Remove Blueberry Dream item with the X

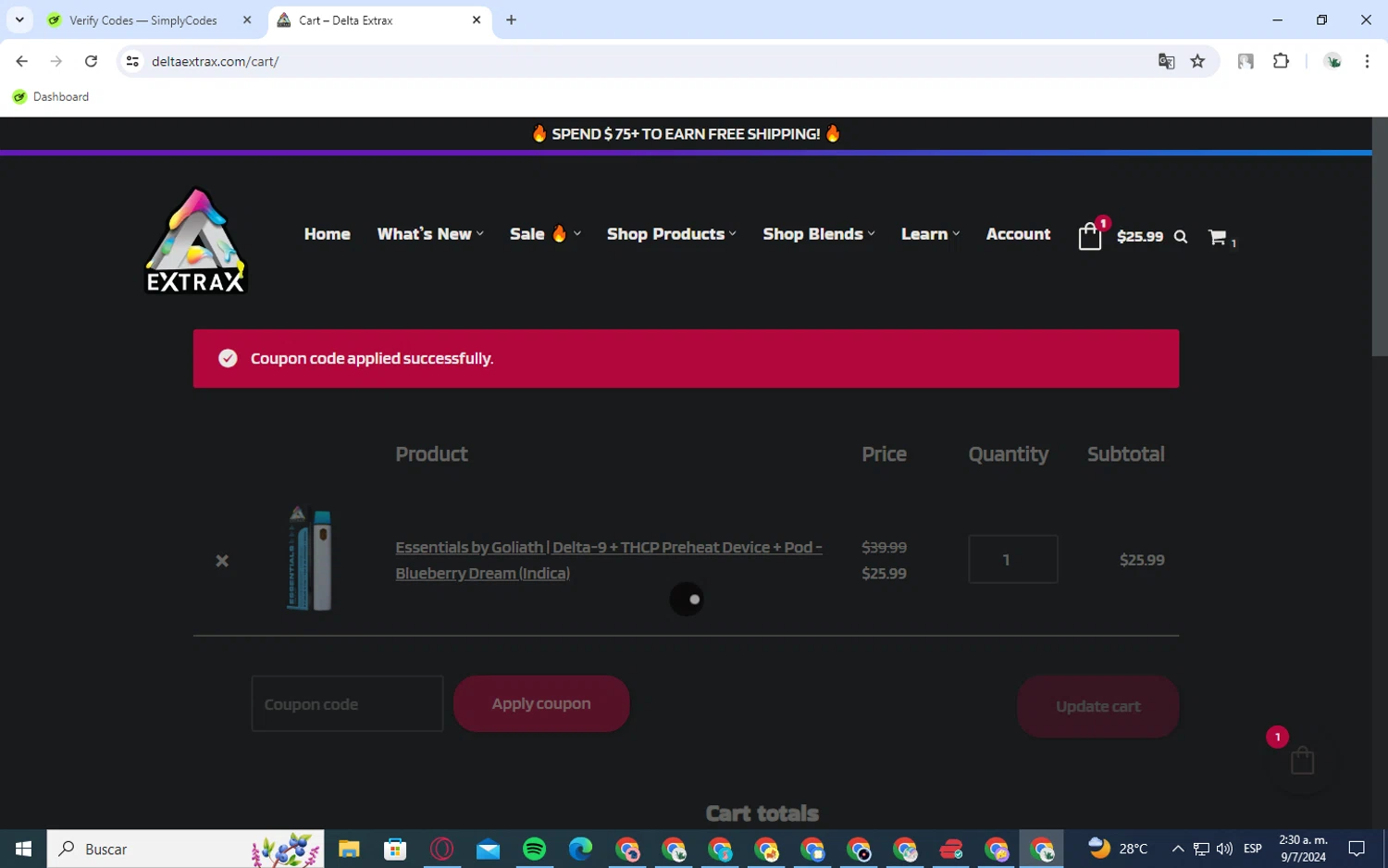[x=222, y=561]
